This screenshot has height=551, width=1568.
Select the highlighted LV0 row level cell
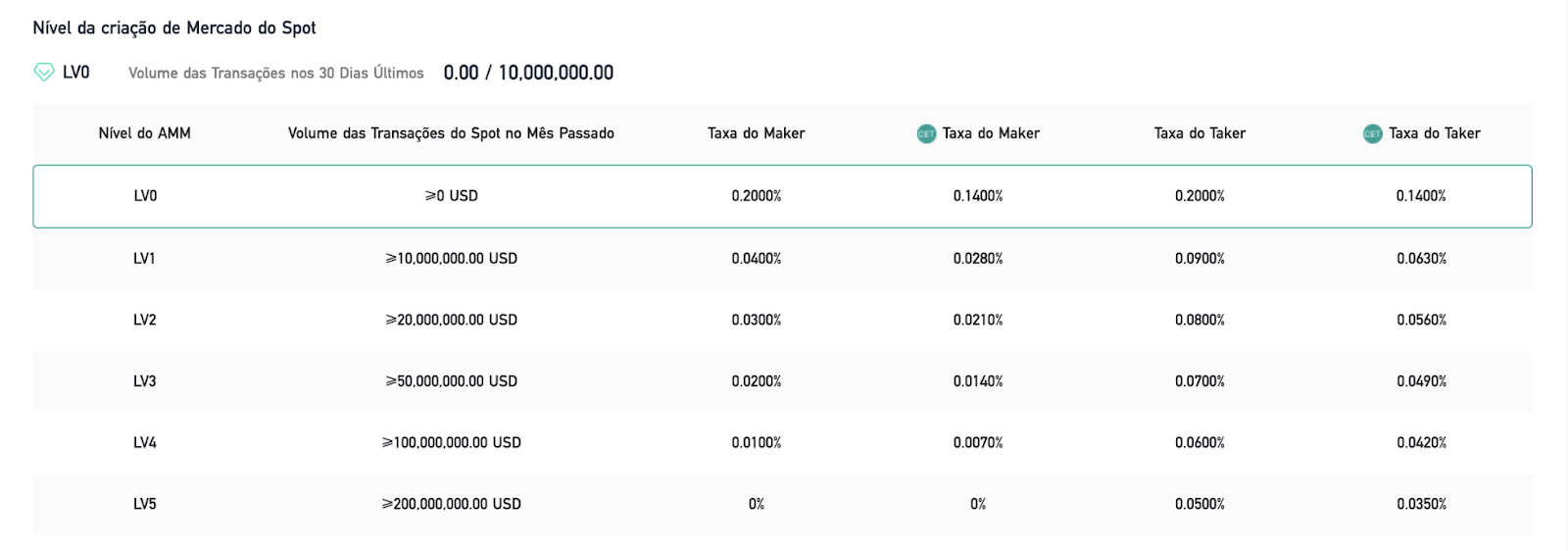click(145, 196)
